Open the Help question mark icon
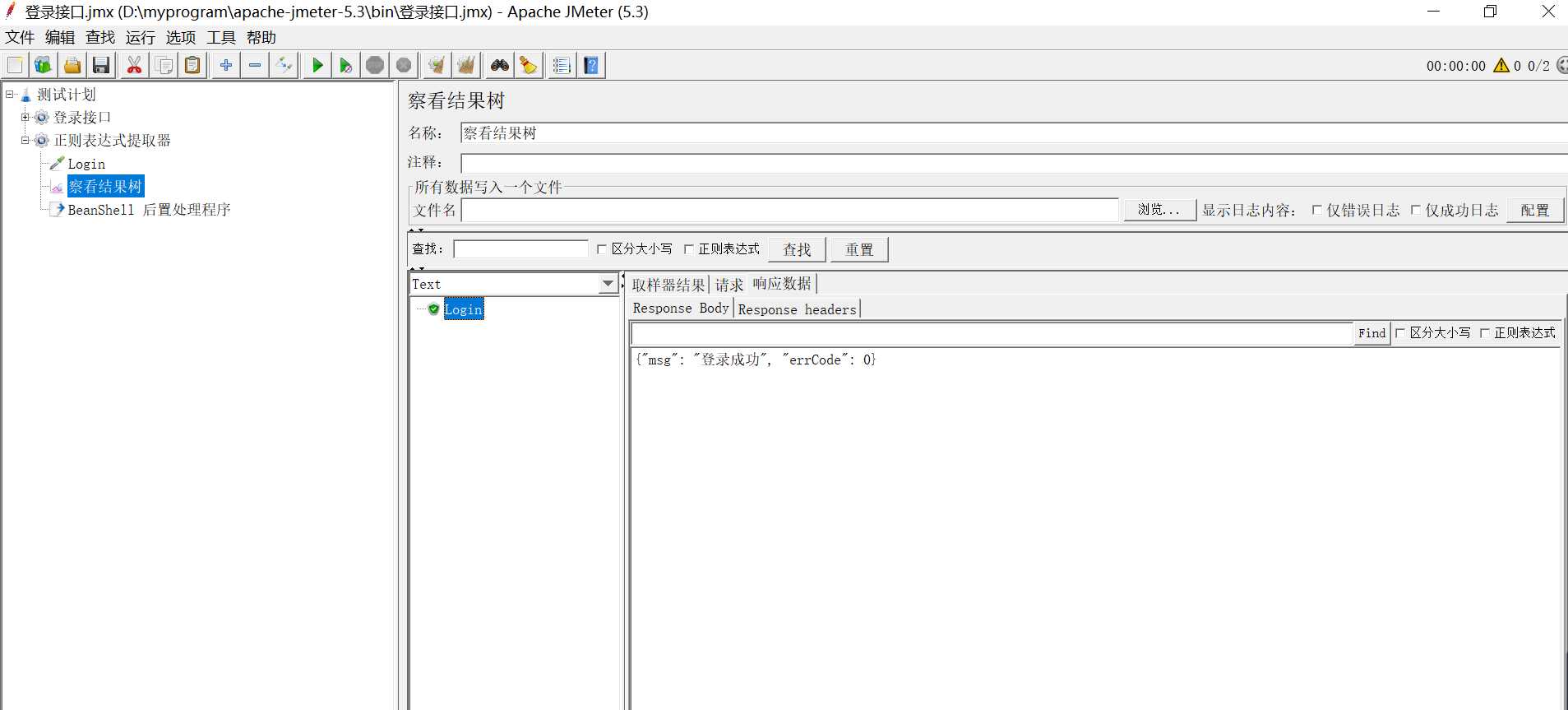This screenshot has width=1568, height=710. click(591, 65)
